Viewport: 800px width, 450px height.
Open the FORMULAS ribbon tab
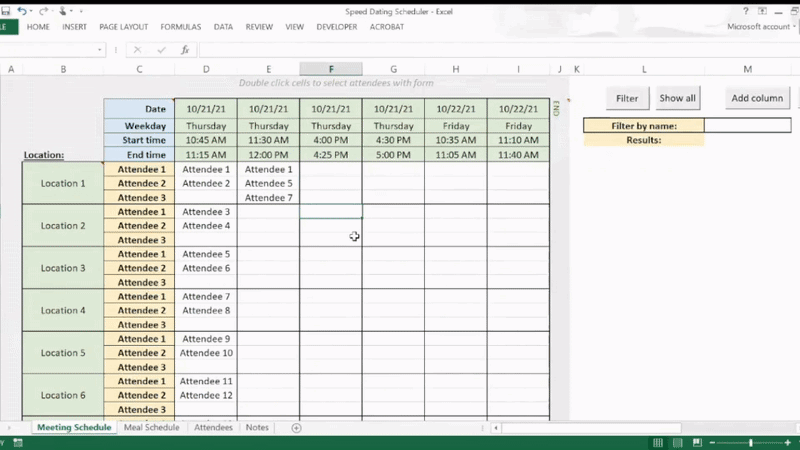[181, 27]
